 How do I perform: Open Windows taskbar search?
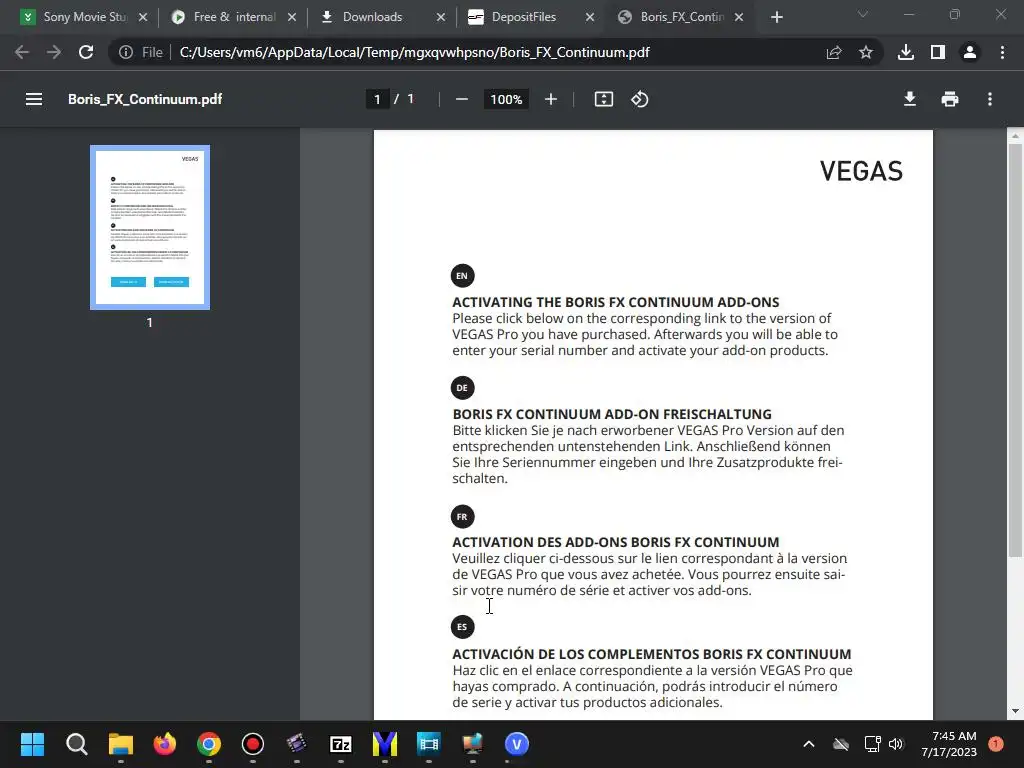(76, 744)
